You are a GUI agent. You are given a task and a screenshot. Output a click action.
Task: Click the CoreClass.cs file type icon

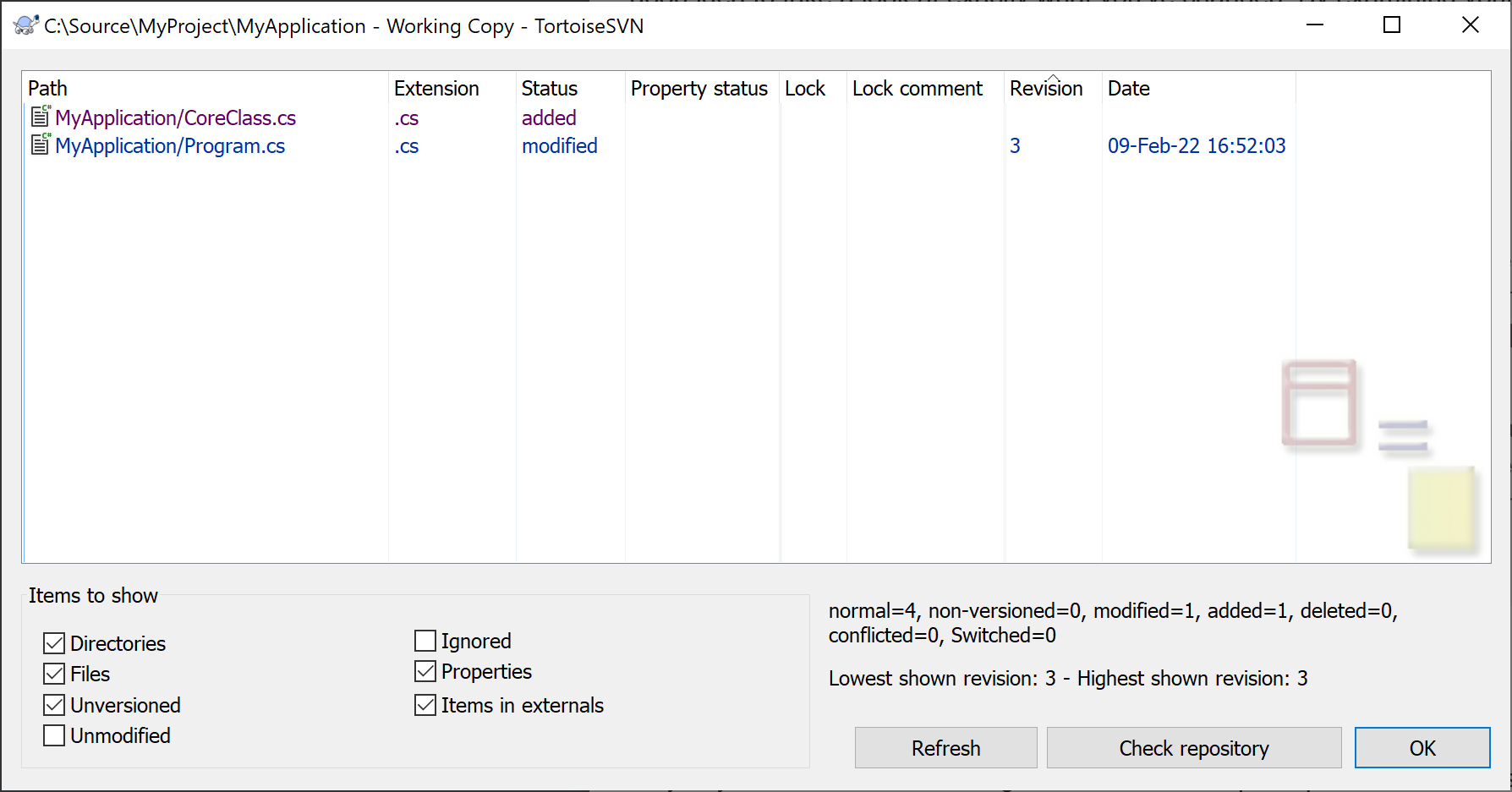pyautogui.click(x=41, y=116)
